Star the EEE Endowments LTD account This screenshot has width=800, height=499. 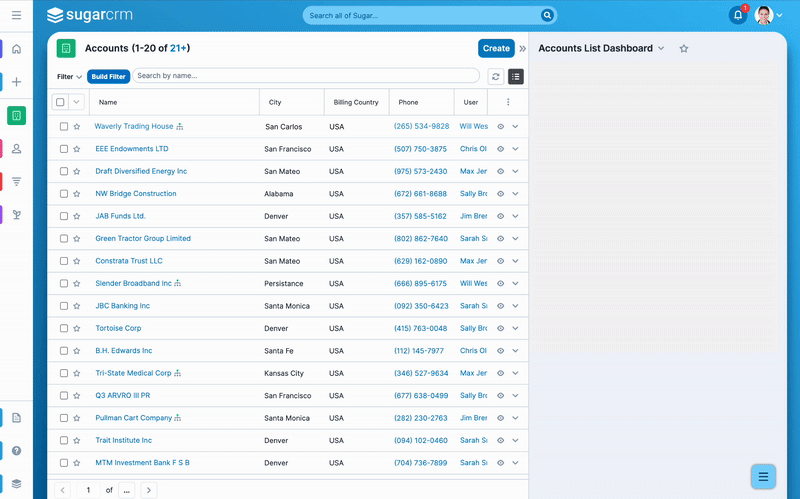pyautogui.click(x=77, y=149)
